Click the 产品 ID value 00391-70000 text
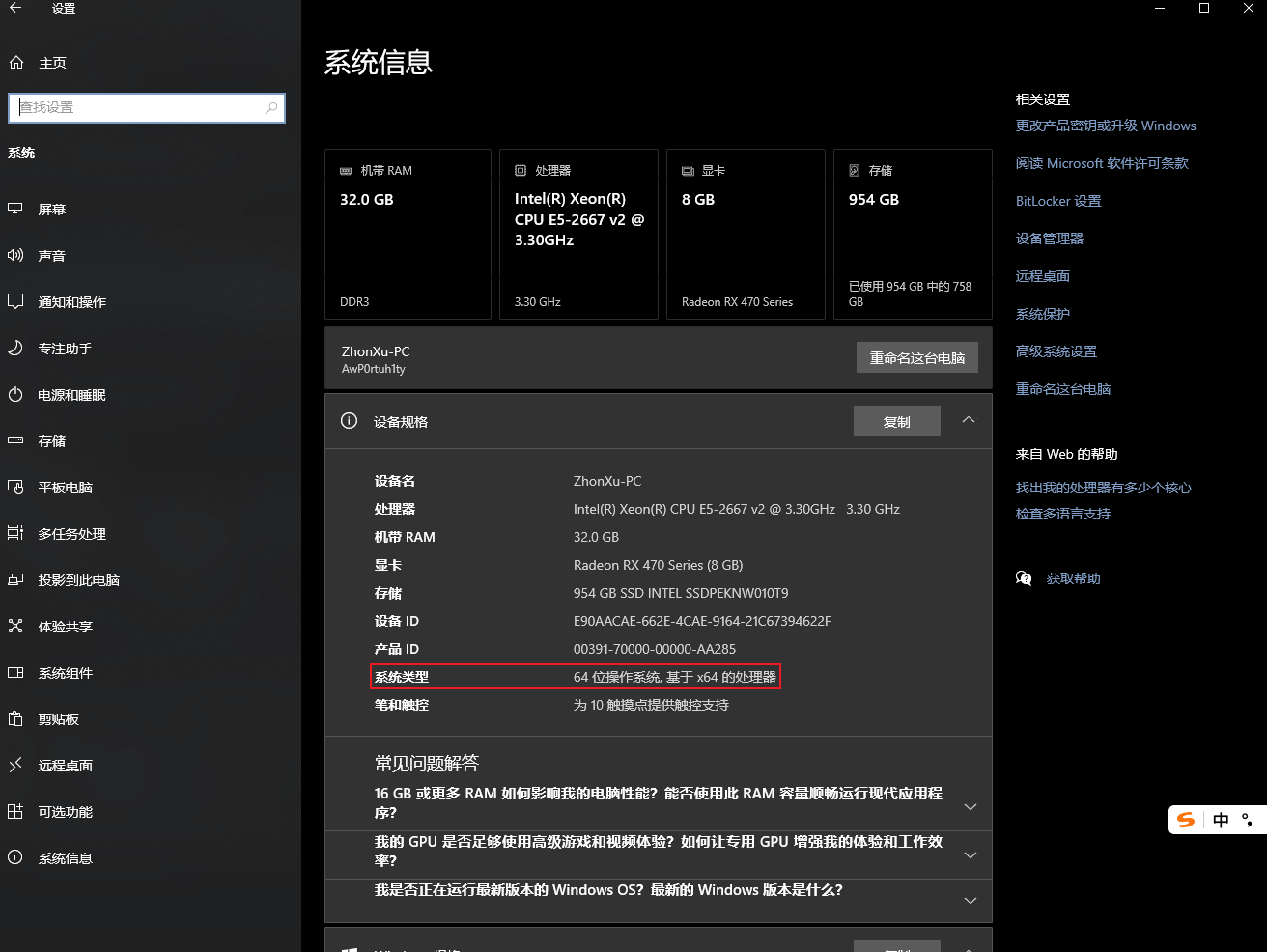This screenshot has height=952, width=1267. click(x=655, y=649)
